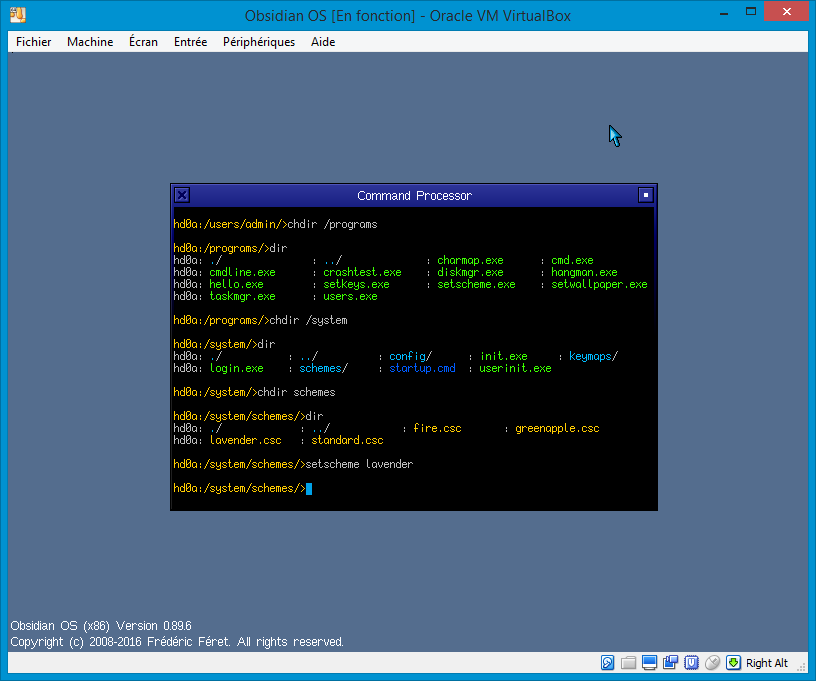Click the Obsidian OS version text
The width and height of the screenshot is (816, 681).
[101, 625]
